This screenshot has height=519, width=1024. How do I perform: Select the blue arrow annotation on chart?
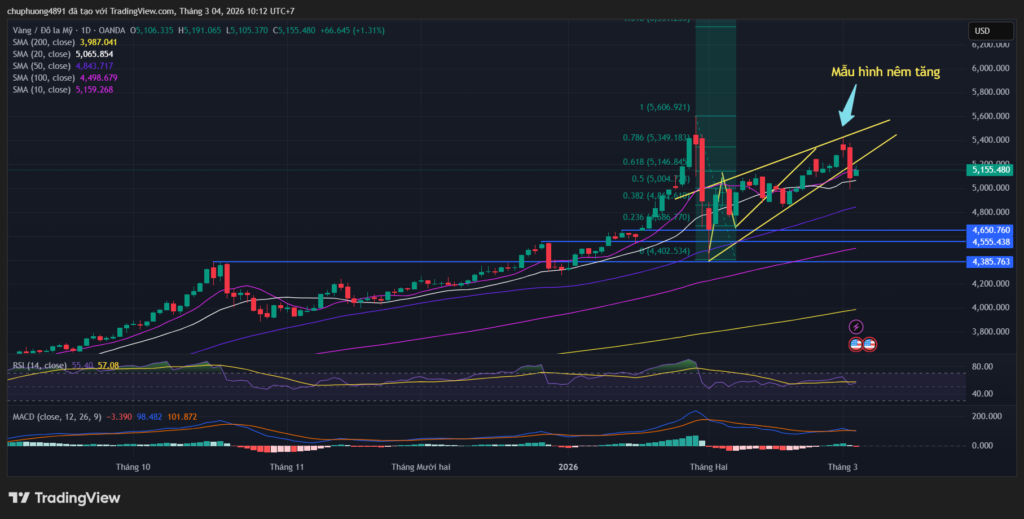[x=850, y=103]
